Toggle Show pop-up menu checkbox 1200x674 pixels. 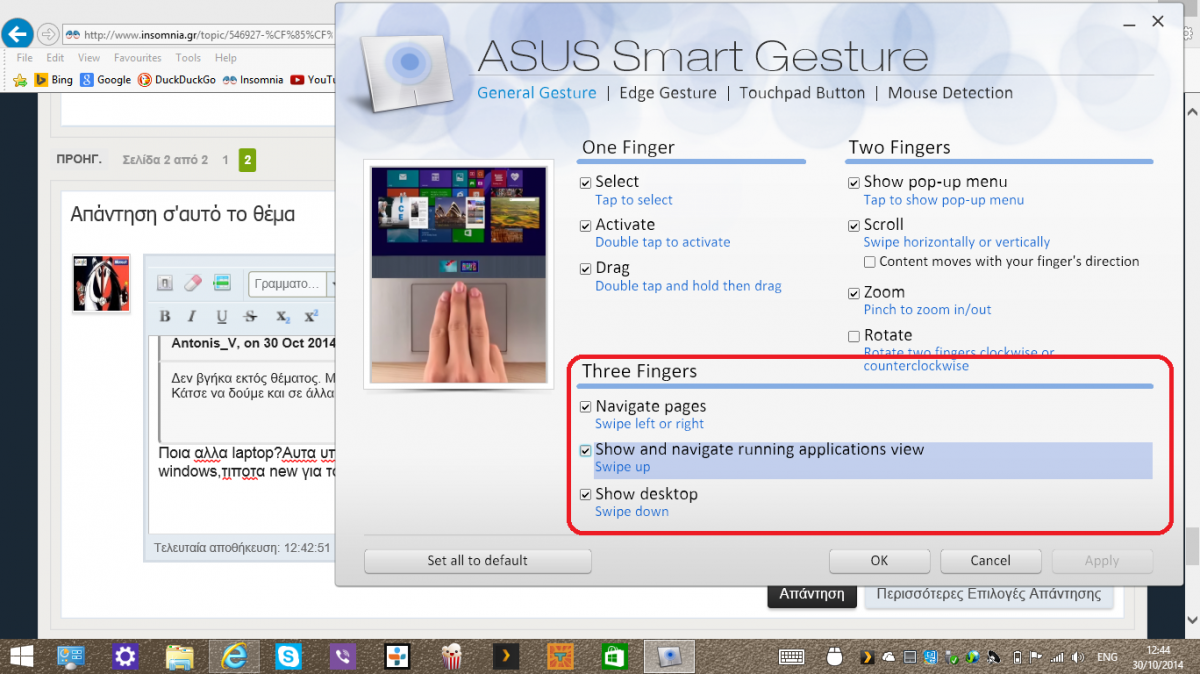[854, 183]
